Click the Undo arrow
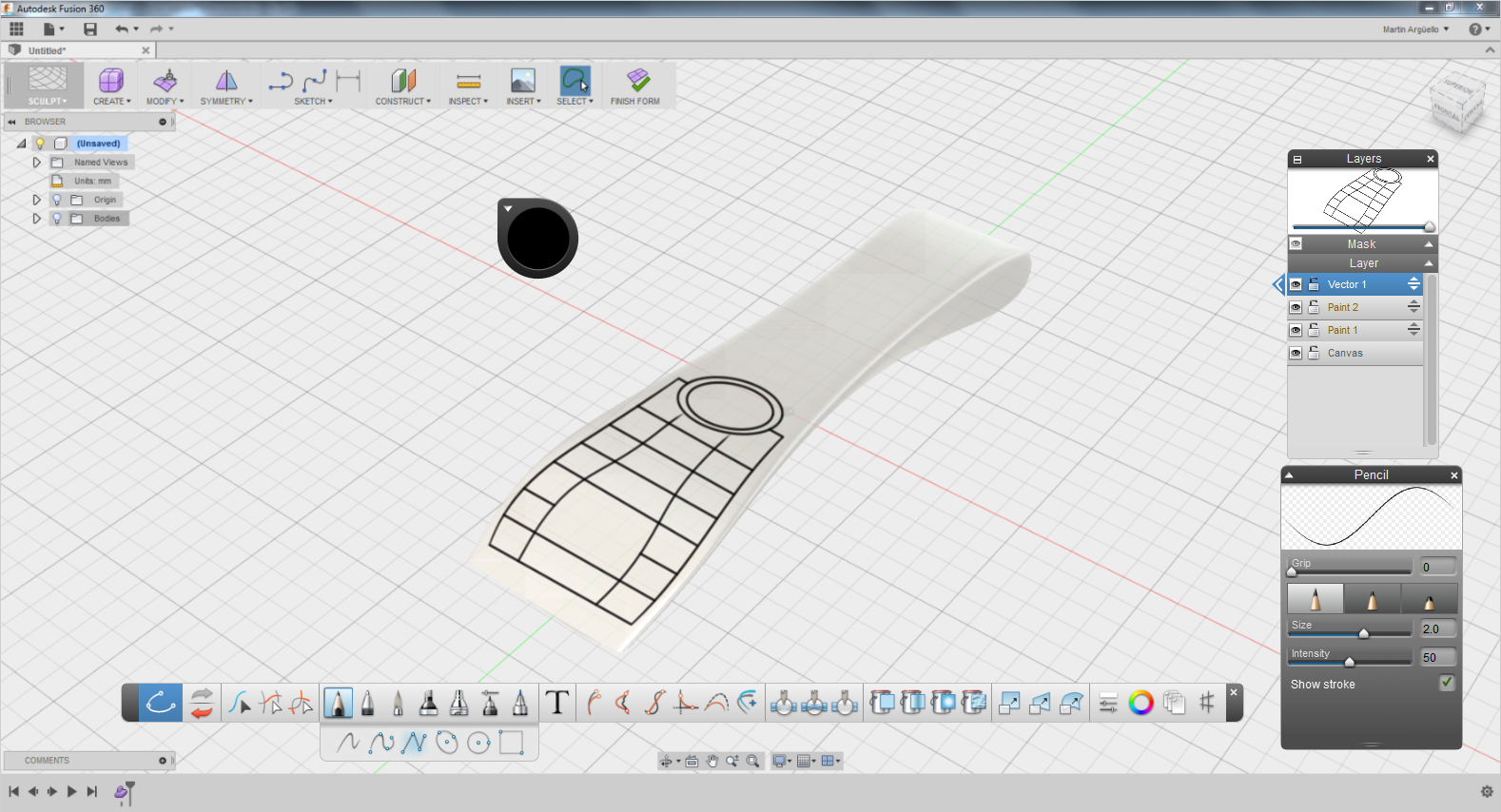This screenshot has width=1501, height=812. [x=122, y=29]
